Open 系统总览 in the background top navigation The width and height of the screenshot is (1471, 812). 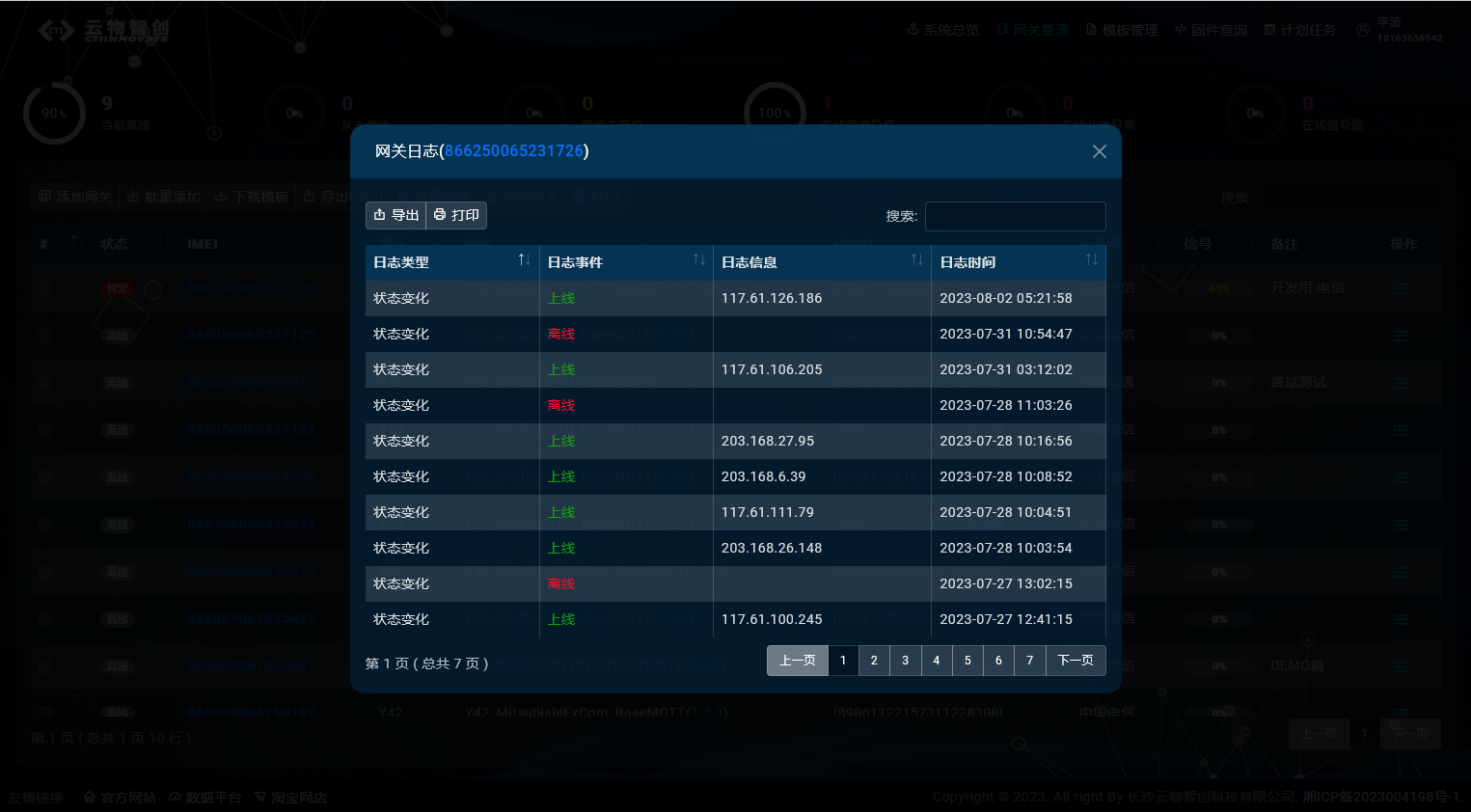(x=942, y=30)
